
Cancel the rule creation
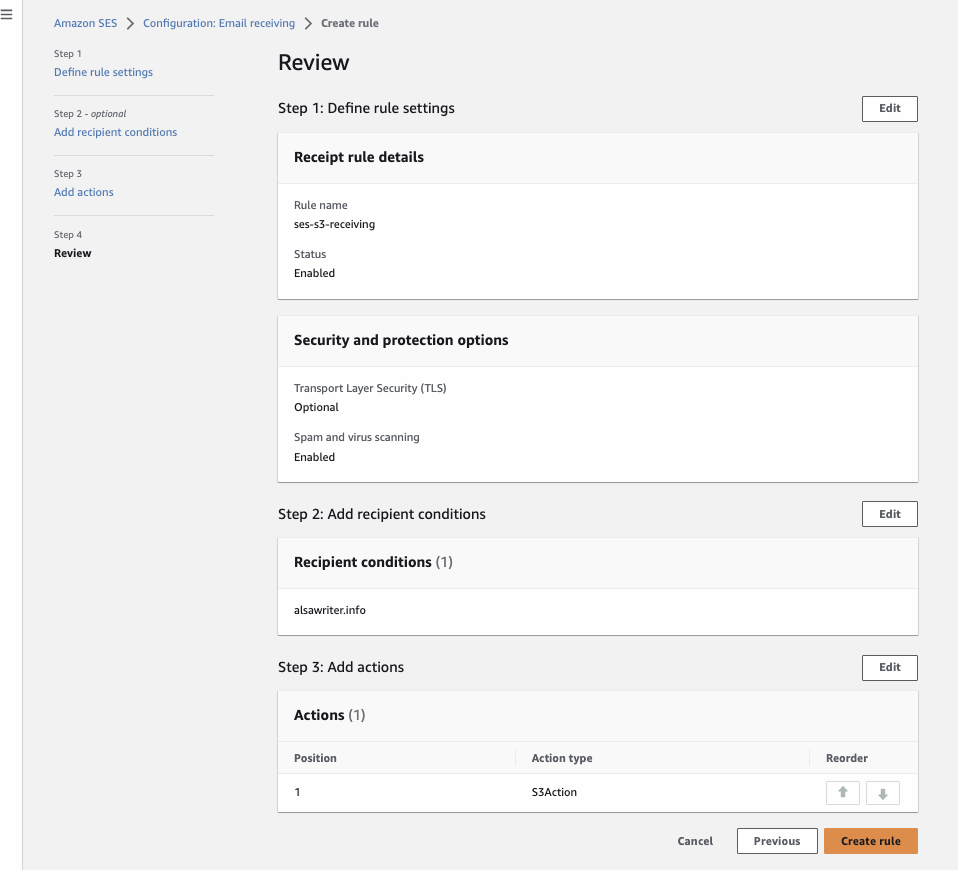(694, 841)
